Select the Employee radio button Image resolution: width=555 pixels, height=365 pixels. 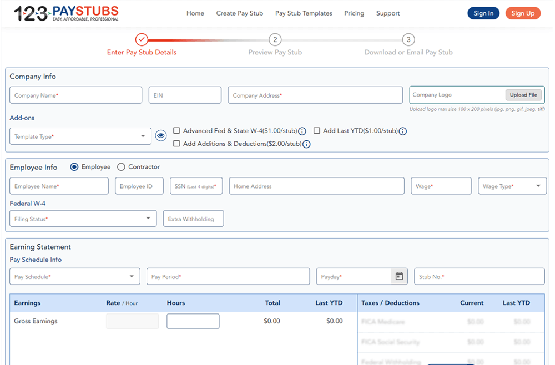click(74, 167)
